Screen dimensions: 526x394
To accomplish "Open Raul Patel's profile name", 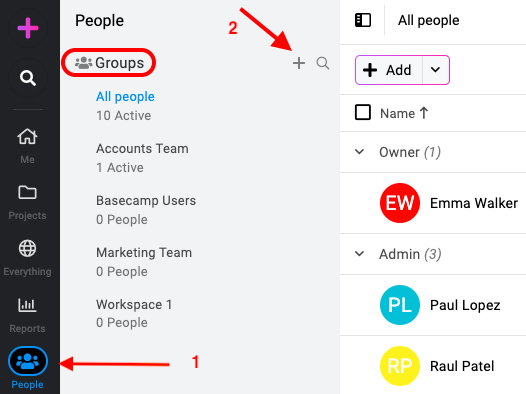I will [462, 366].
